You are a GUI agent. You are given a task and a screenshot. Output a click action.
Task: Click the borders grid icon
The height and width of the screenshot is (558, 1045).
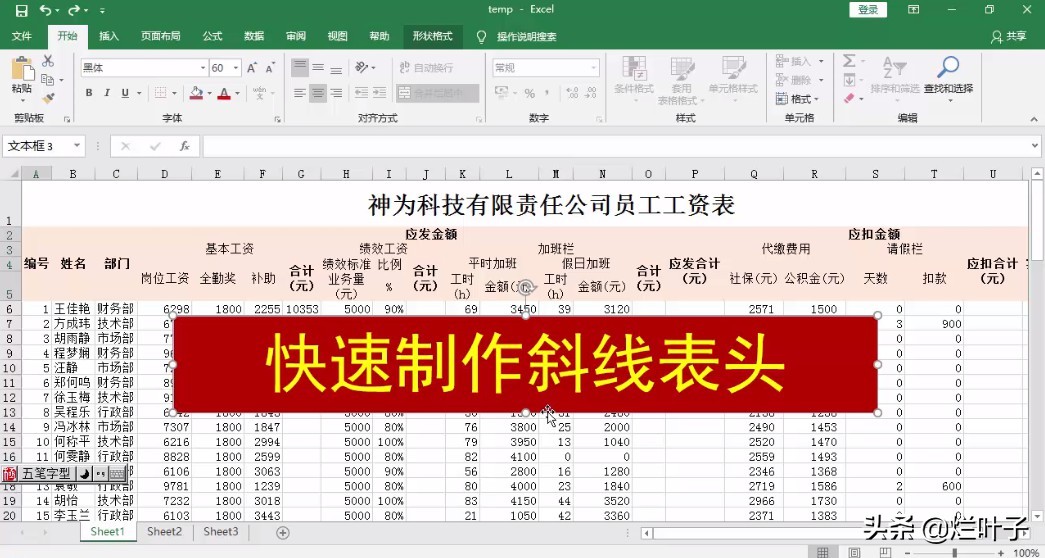point(161,93)
